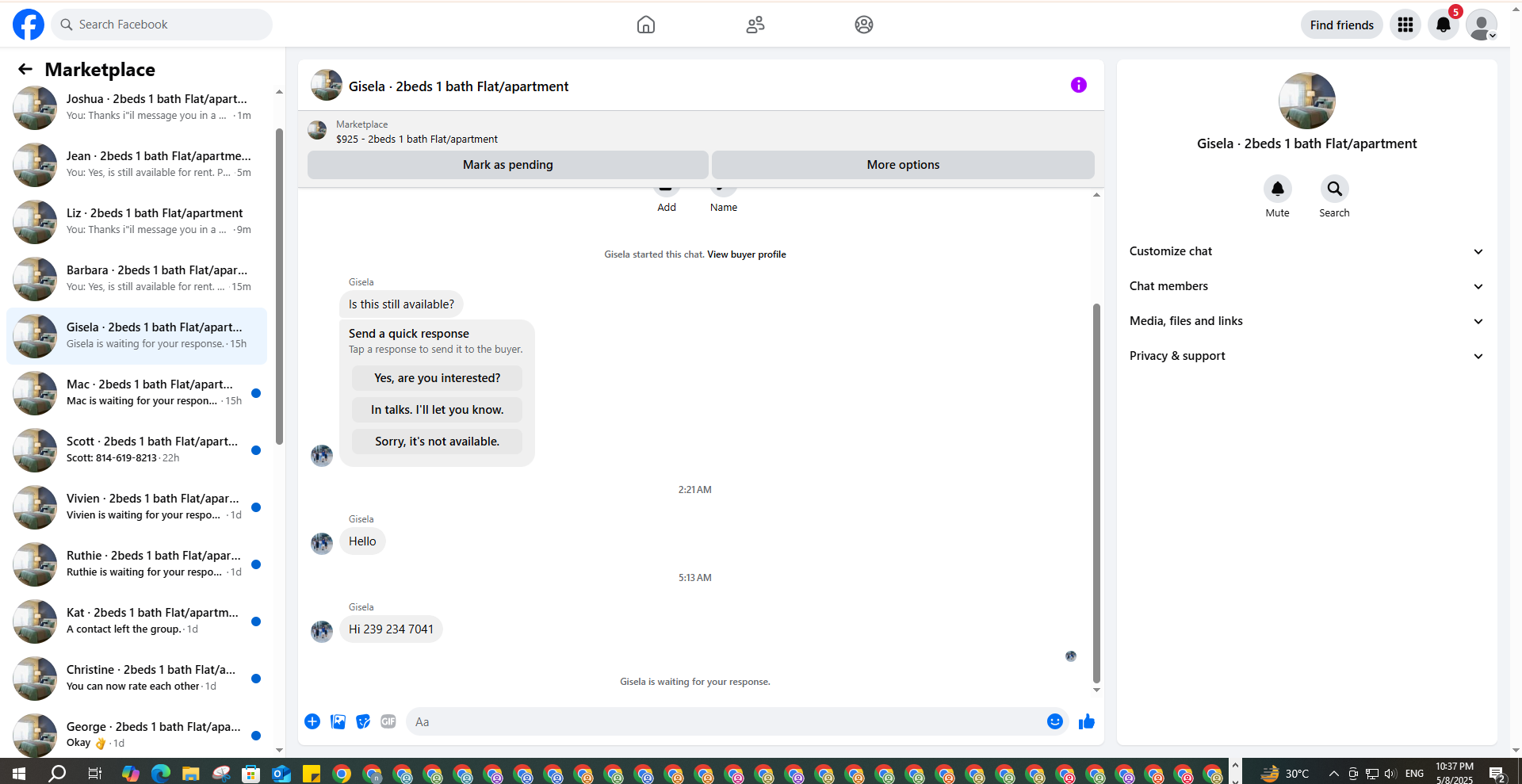Open the emoji picker in message box

(x=1055, y=721)
